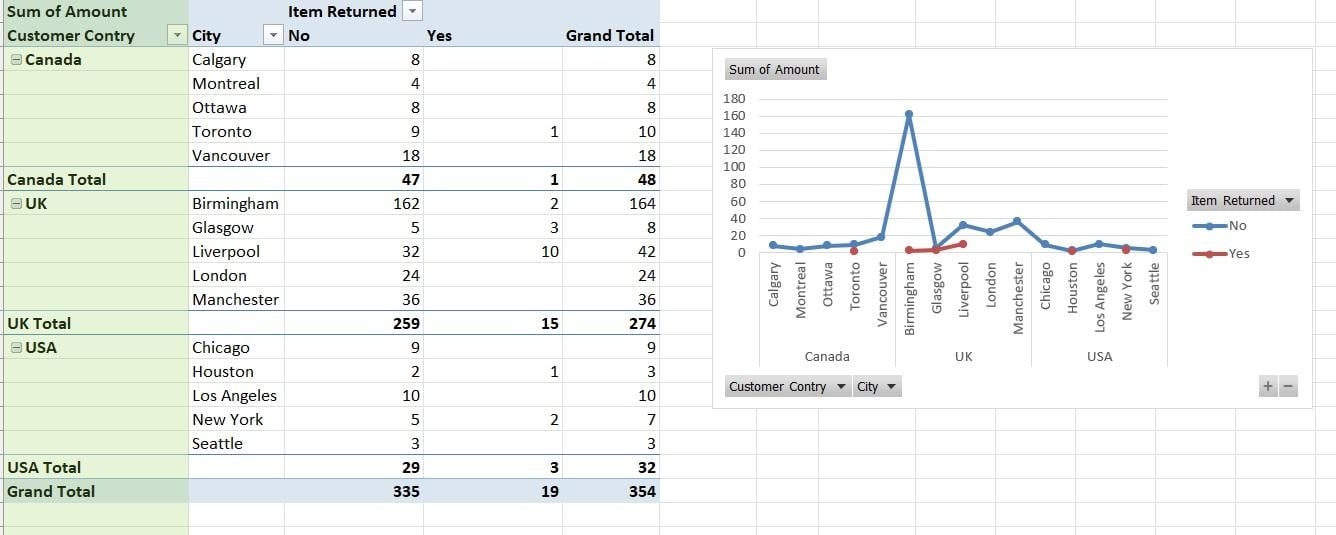Click the Sum of Amount chart field button

(774, 69)
